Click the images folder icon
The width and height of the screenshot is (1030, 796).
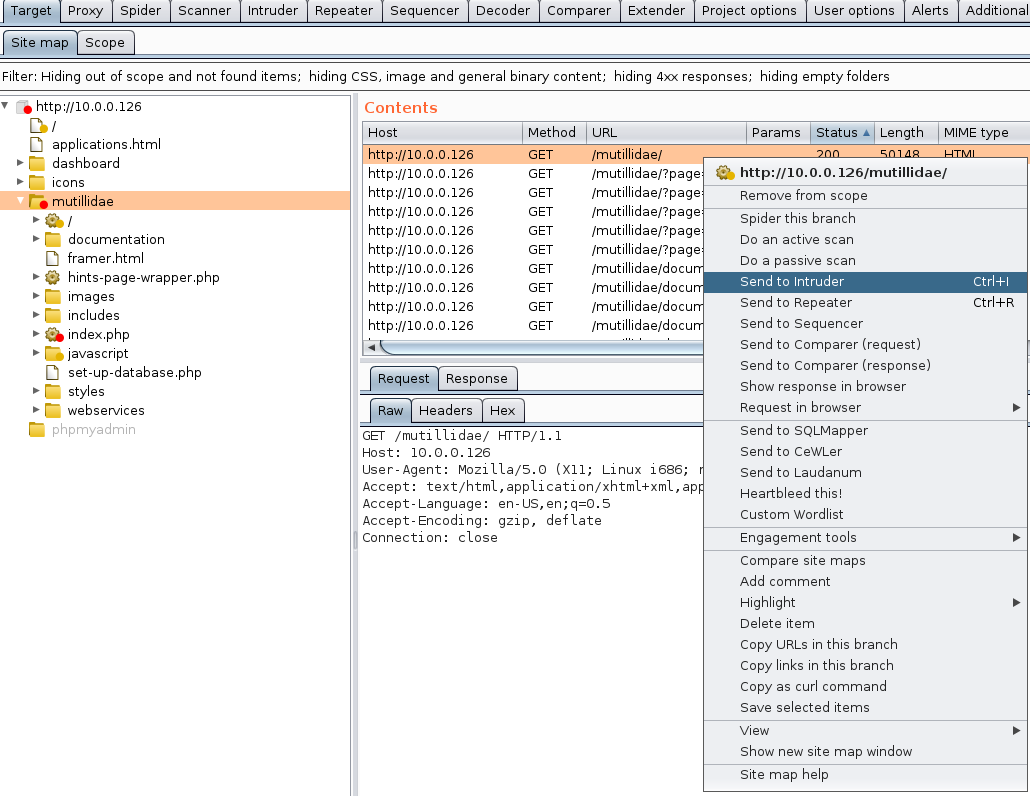click(53, 297)
